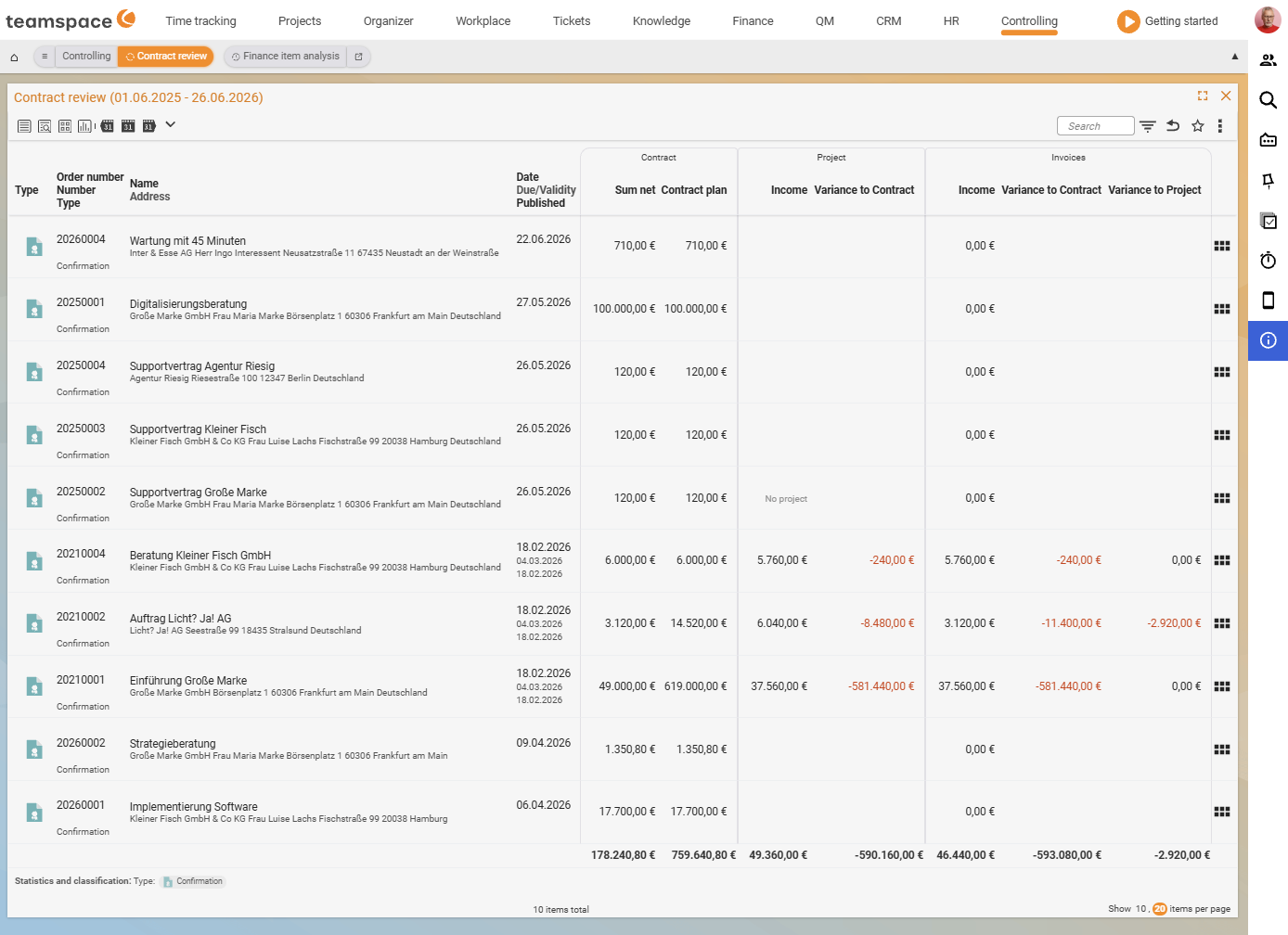Screen dimensions: 1288x935
Task: Open Time tracking menu
Action: click(x=201, y=21)
